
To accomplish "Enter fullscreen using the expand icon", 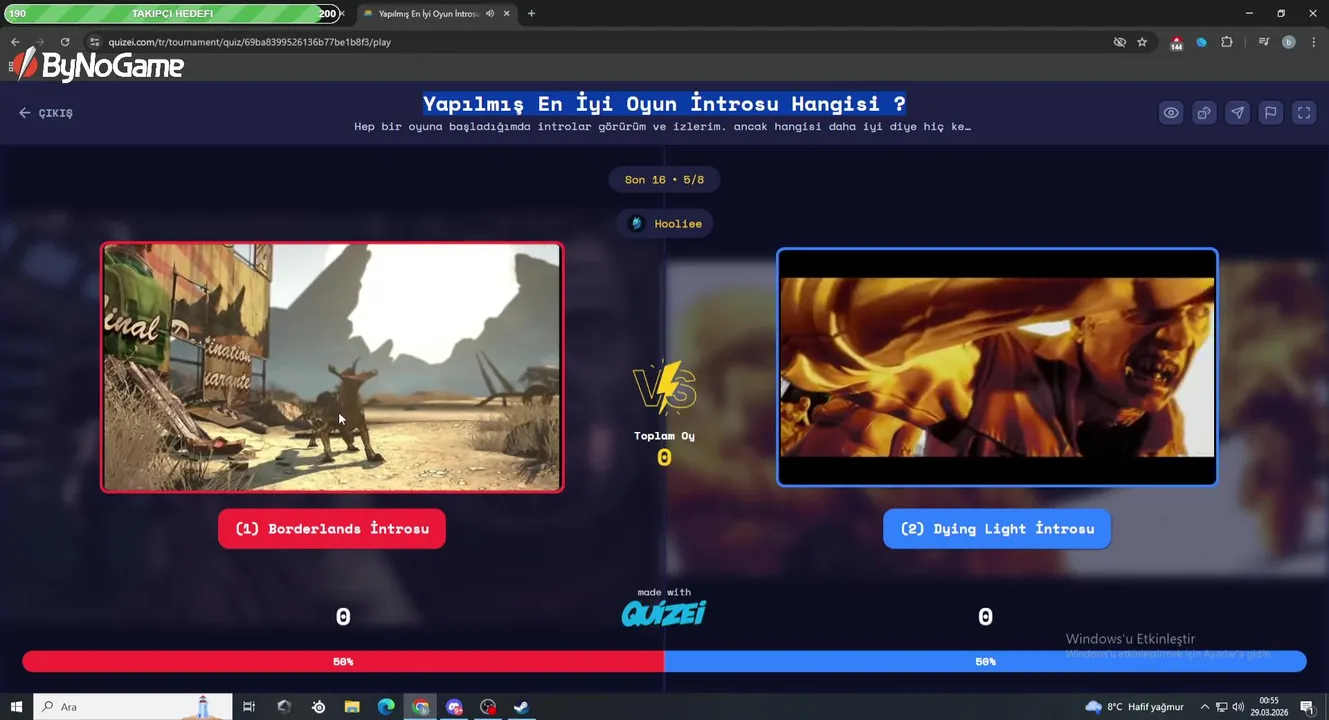I will coord(1304,113).
